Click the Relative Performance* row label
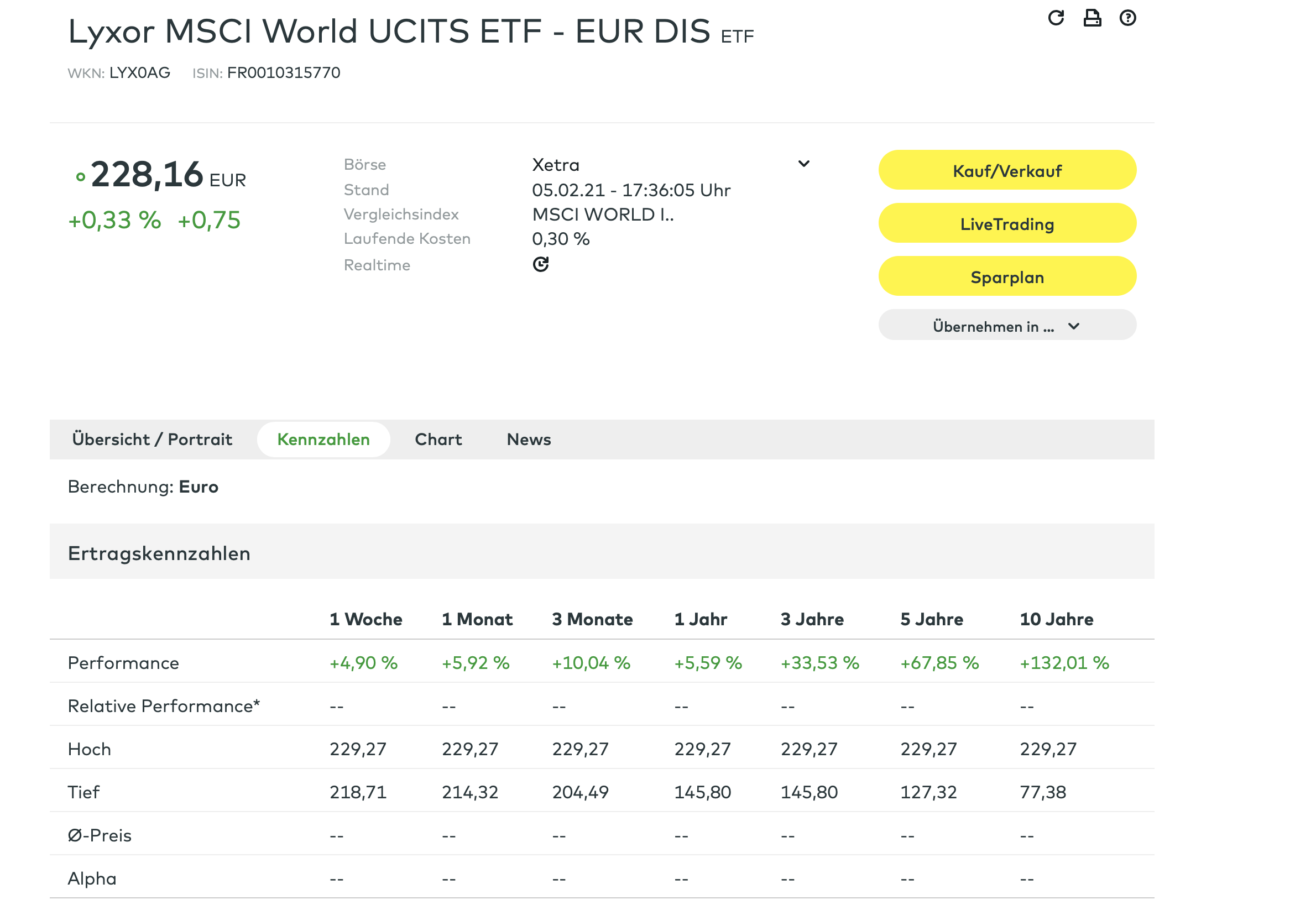 164,706
